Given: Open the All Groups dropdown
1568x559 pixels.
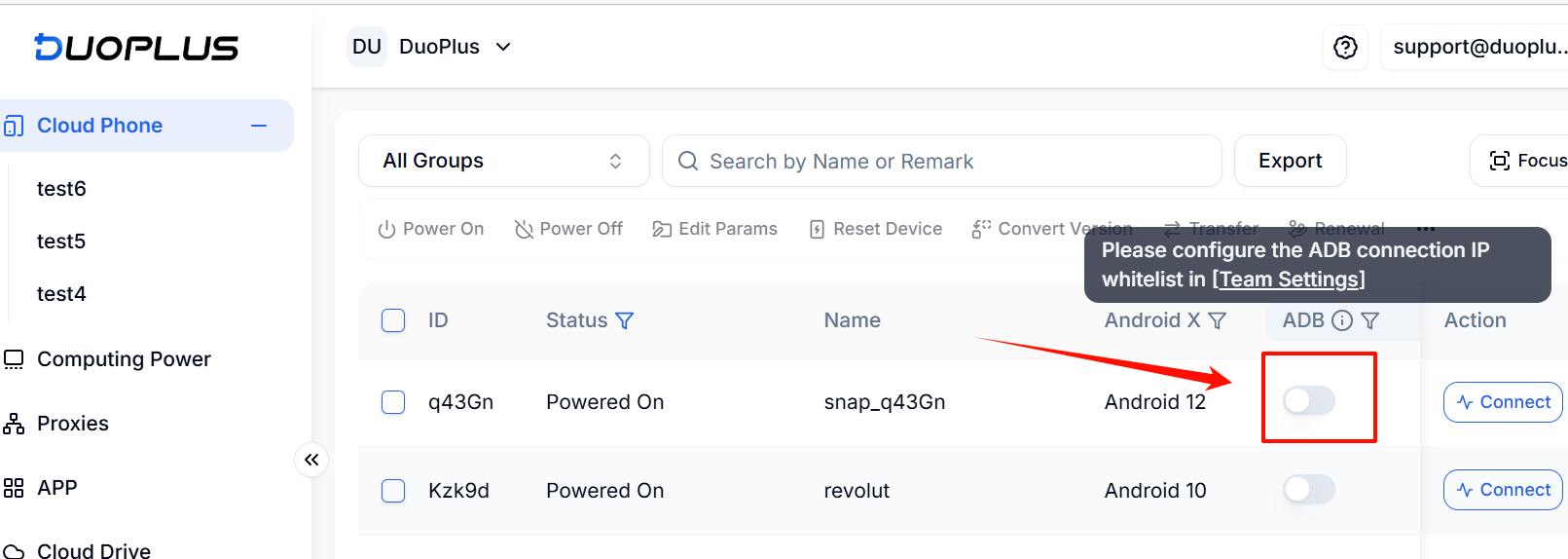Looking at the screenshot, I should tap(503, 161).
